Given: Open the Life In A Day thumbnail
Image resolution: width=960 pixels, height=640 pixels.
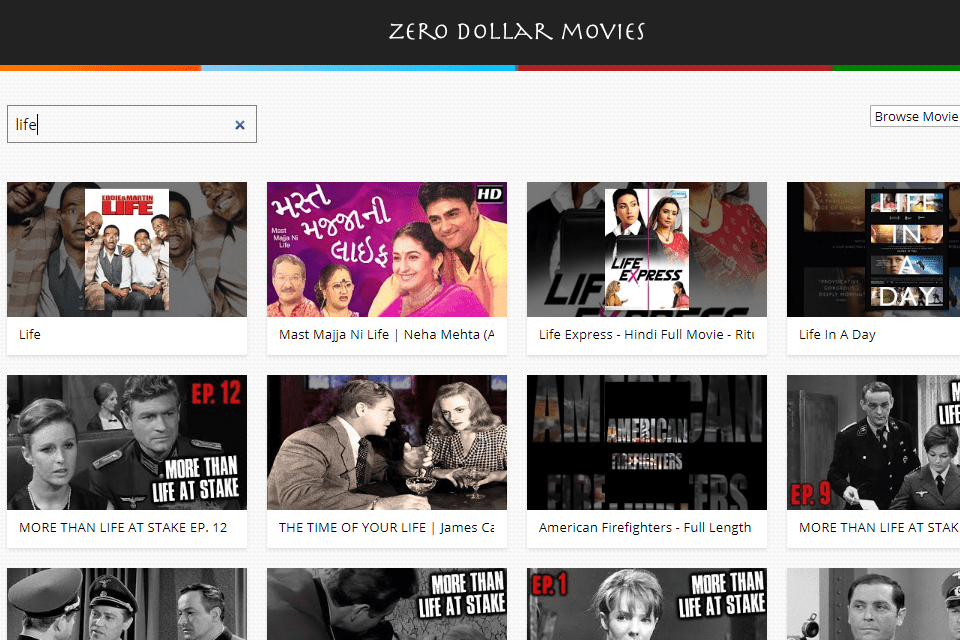Looking at the screenshot, I should click(x=873, y=249).
